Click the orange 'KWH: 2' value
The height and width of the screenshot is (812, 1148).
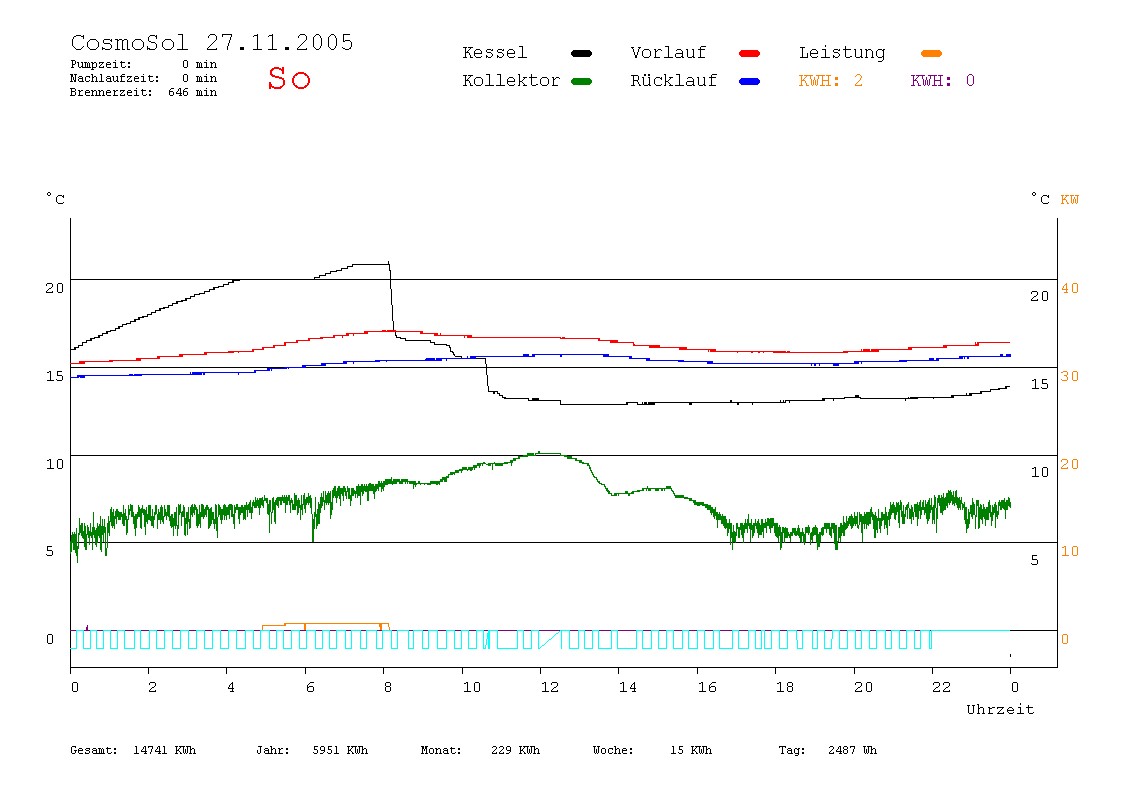tap(831, 81)
